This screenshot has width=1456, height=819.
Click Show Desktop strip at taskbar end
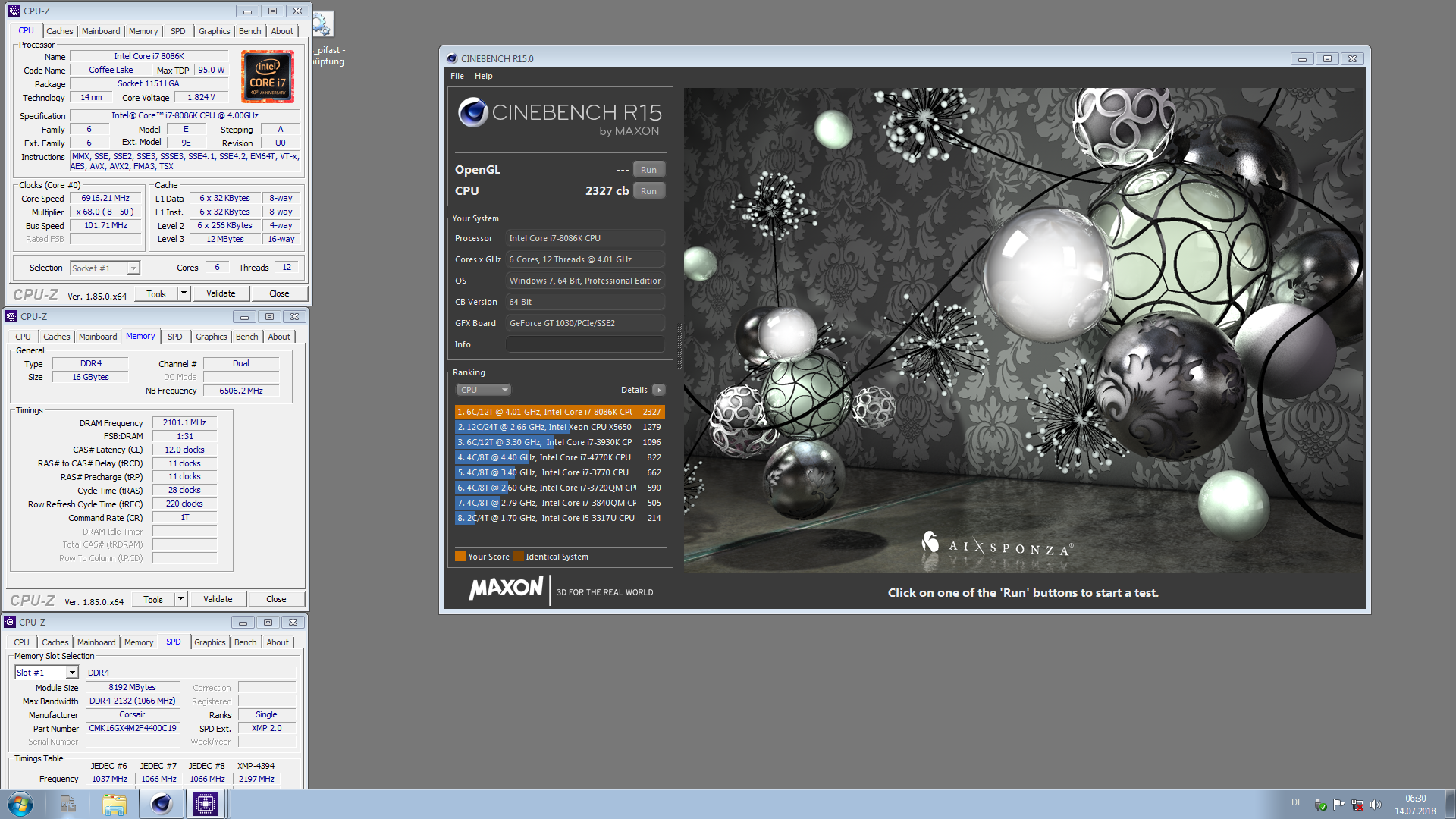[x=1450, y=804]
